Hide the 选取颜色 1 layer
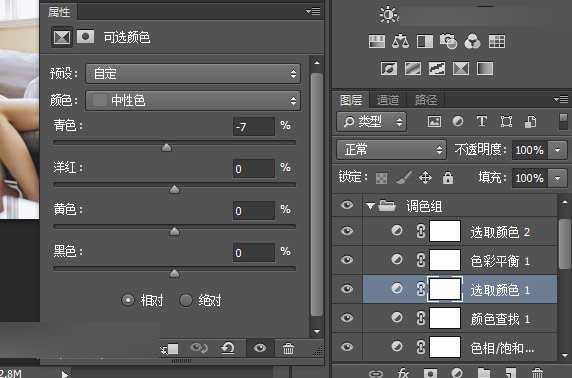572x378 pixels. [x=347, y=289]
